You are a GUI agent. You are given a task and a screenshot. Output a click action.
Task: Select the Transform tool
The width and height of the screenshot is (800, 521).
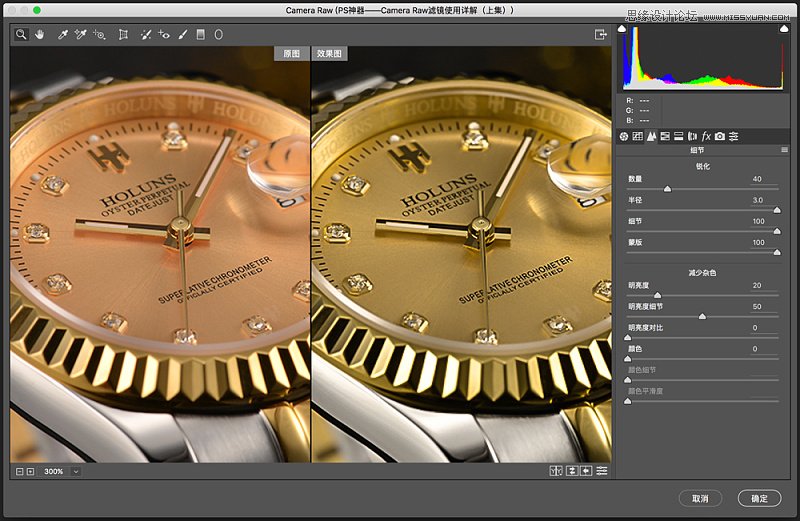point(123,34)
